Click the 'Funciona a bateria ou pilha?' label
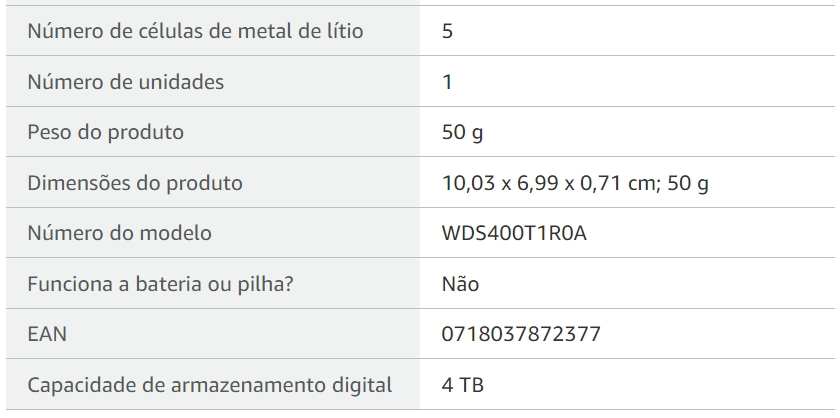This screenshot has width=840, height=418. pos(160,283)
